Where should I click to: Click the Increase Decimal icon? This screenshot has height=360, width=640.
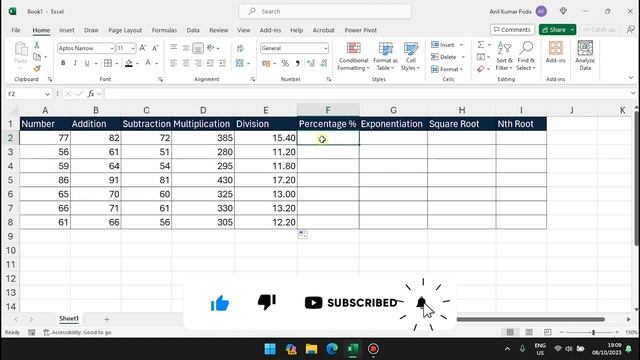pos(311,63)
